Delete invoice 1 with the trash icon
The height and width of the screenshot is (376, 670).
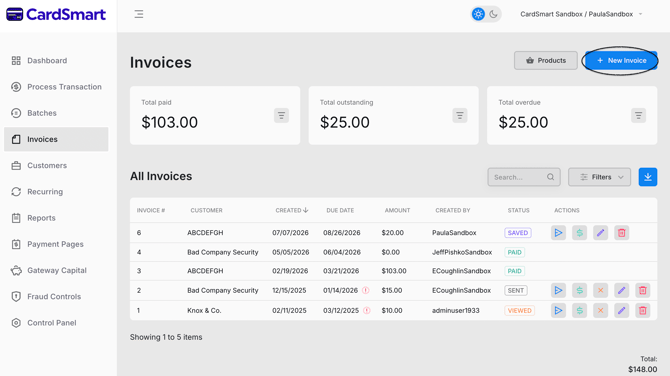pyautogui.click(x=643, y=311)
